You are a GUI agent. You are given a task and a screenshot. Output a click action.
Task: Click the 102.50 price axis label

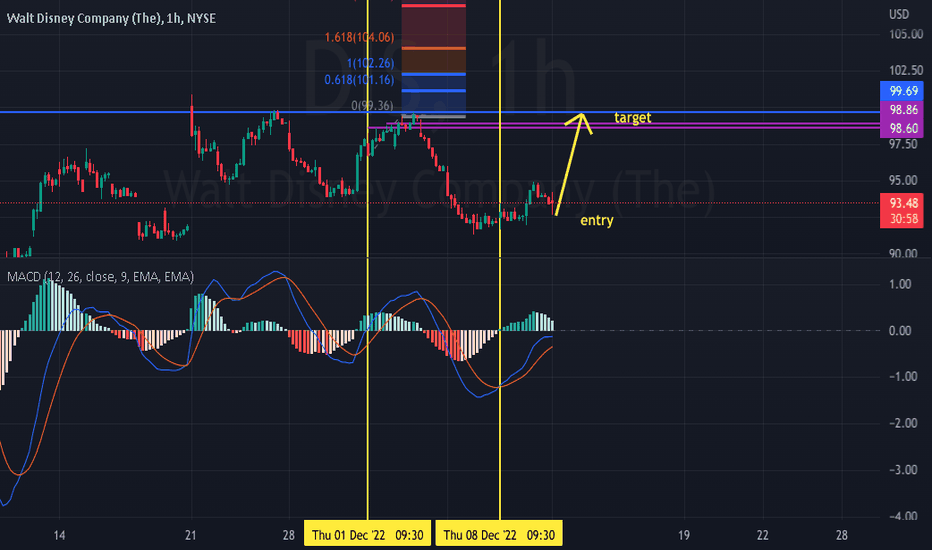906,71
